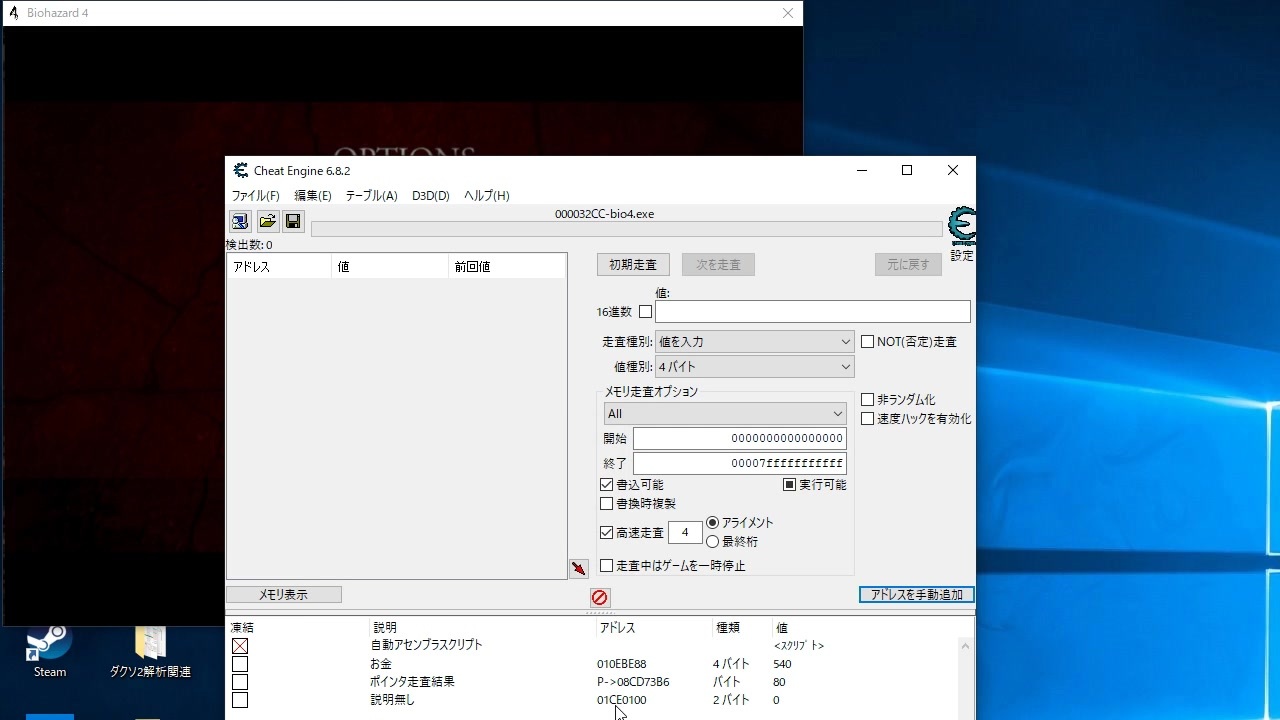Viewport: 1280px width, 720px height.
Task: Toggle the 16進数 hex checkbox
Action: [645, 312]
